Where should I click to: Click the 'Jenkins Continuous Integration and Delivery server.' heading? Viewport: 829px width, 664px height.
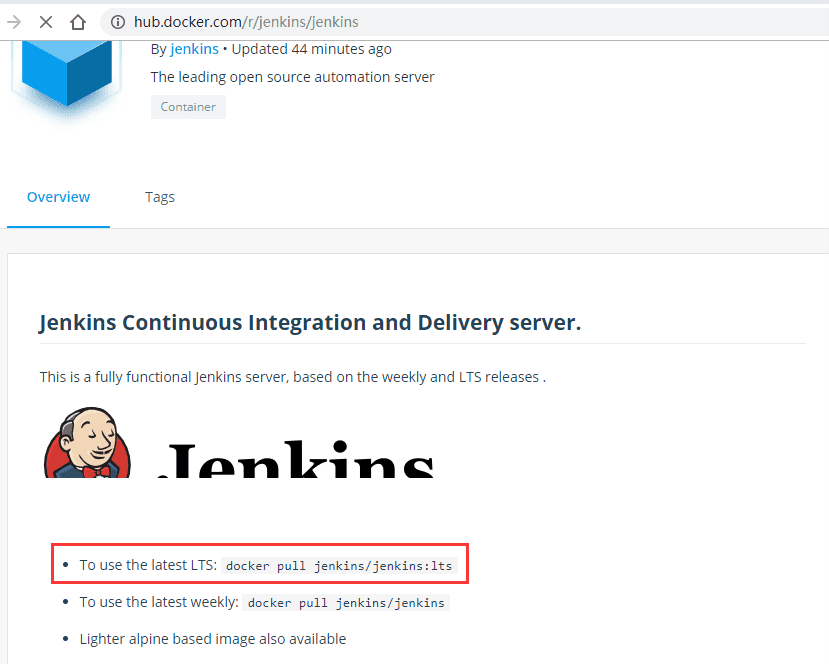310,322
